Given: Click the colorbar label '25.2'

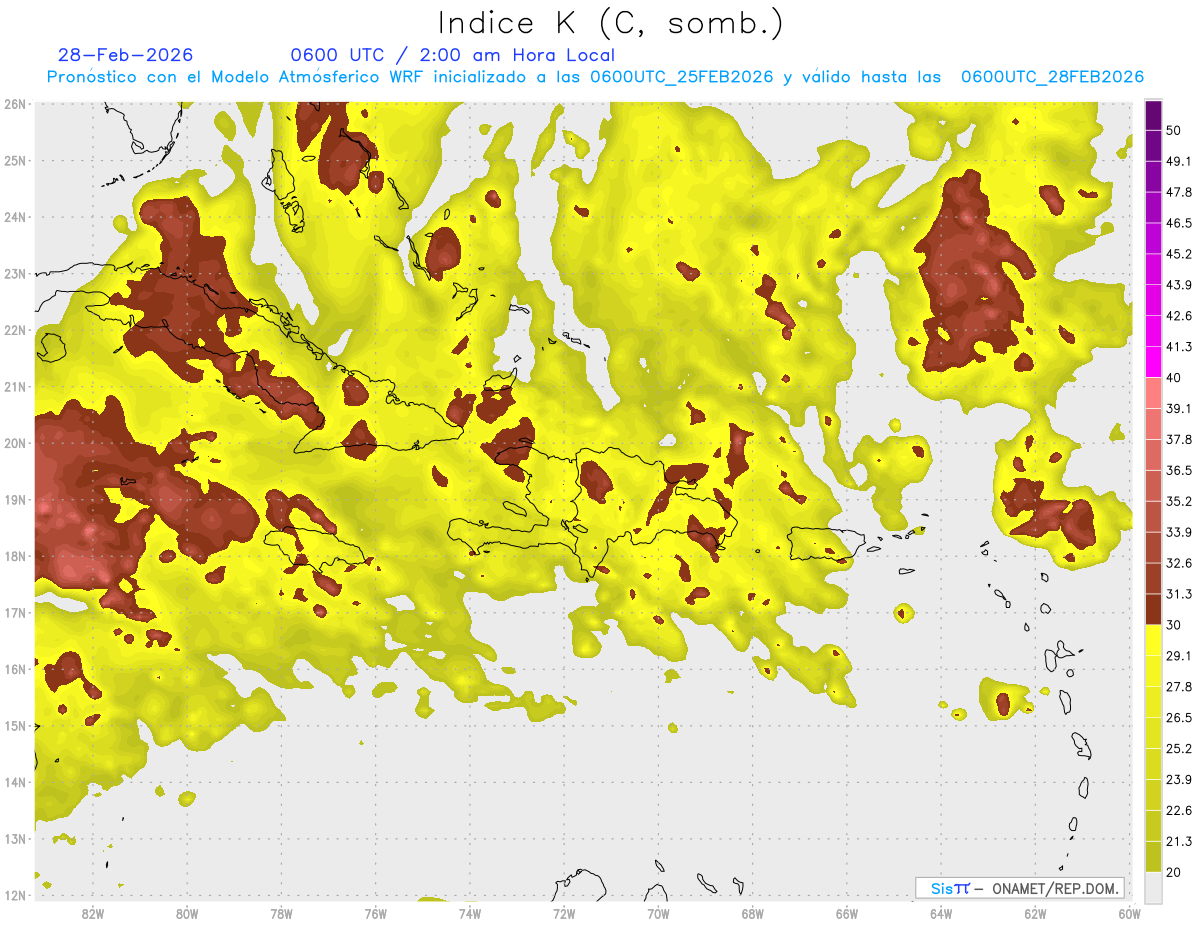Looking at the screenshot, I should tap(1179, 749).
